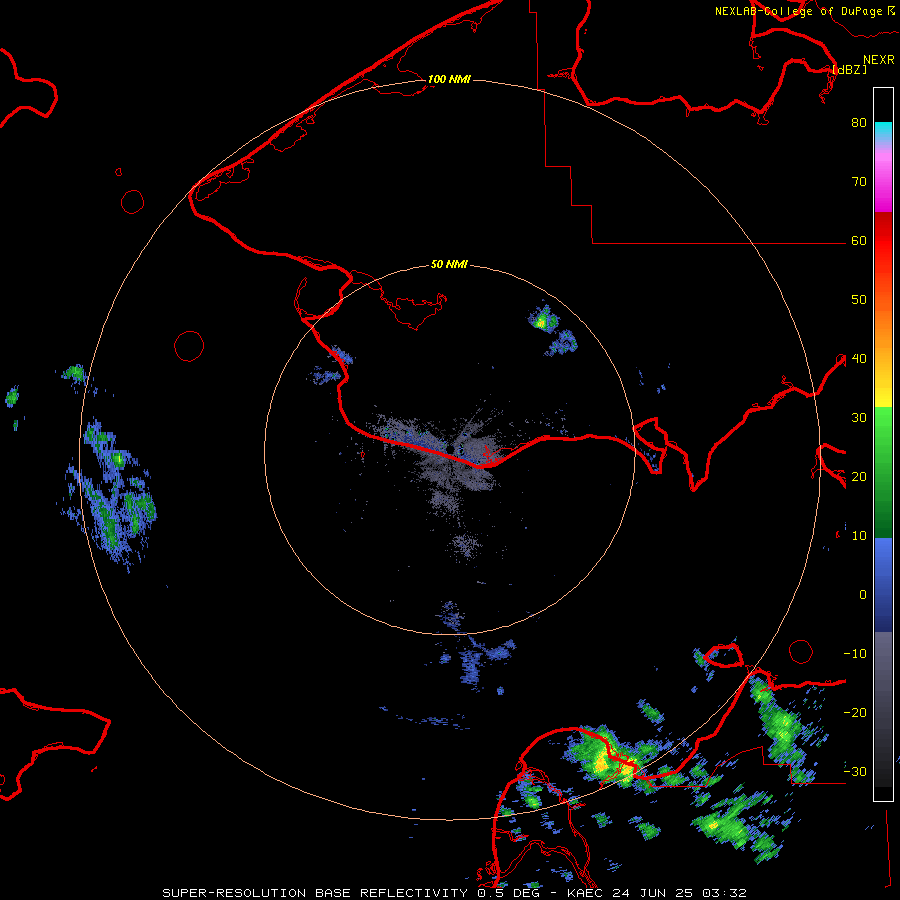Click the 40 value on dBZ scale
Screen dimensions: 900x900
pyautogui.click(x=859, y=358)
